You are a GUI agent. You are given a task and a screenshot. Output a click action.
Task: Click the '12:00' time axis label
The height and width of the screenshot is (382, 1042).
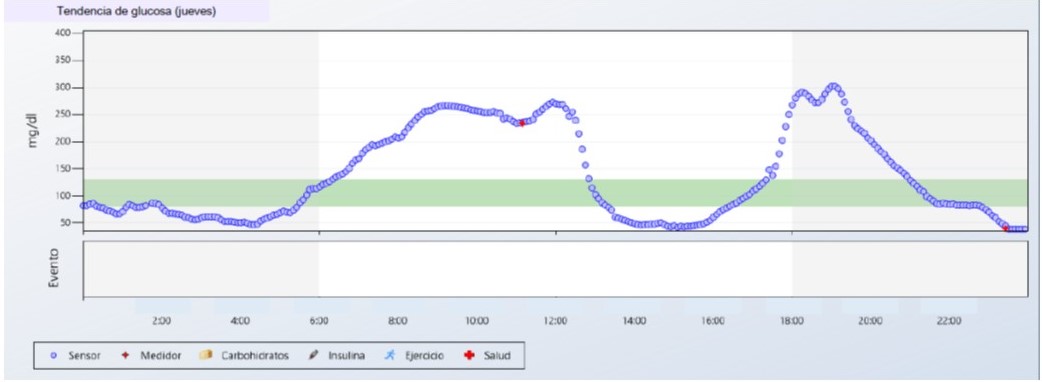[556, 321]
